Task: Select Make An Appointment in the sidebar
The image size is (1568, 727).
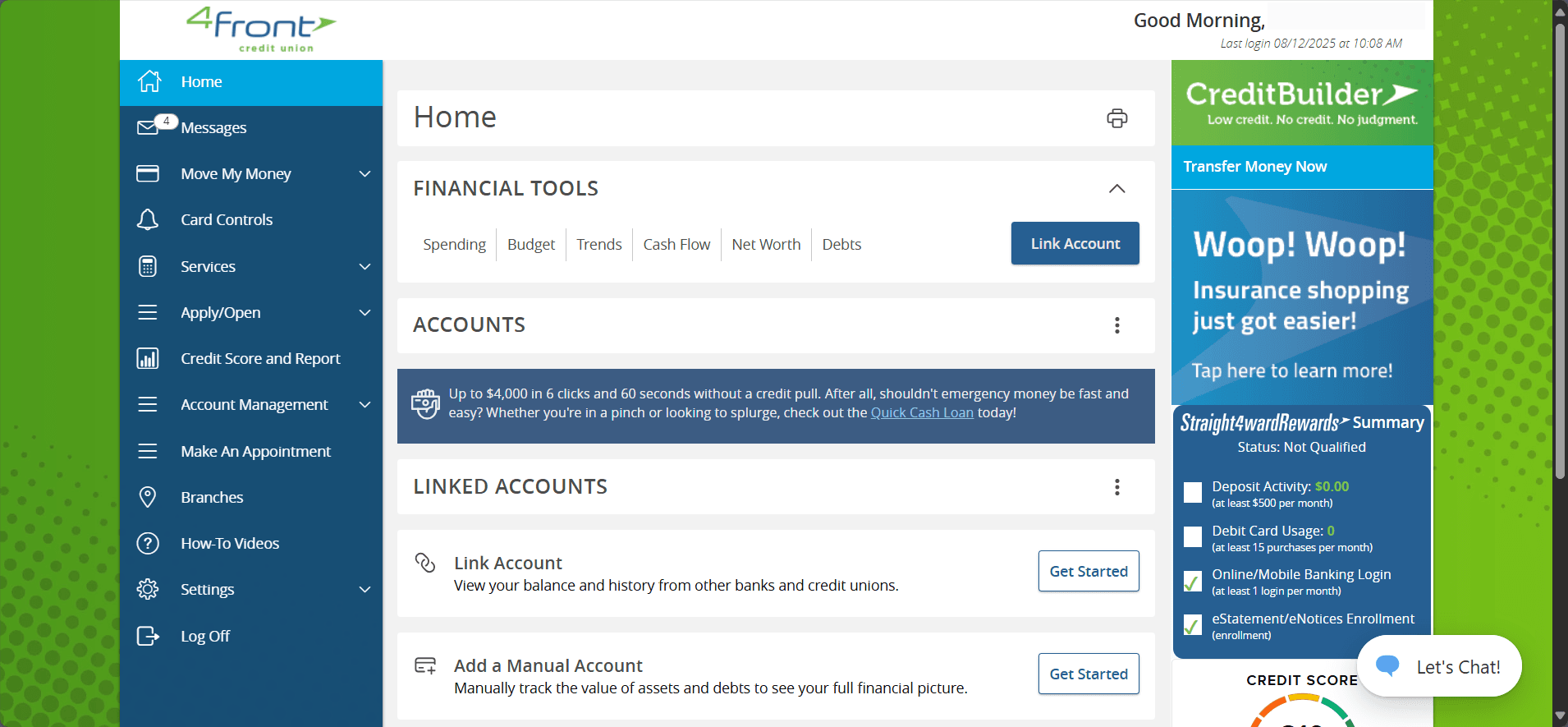Action: (x=251, y=451)
